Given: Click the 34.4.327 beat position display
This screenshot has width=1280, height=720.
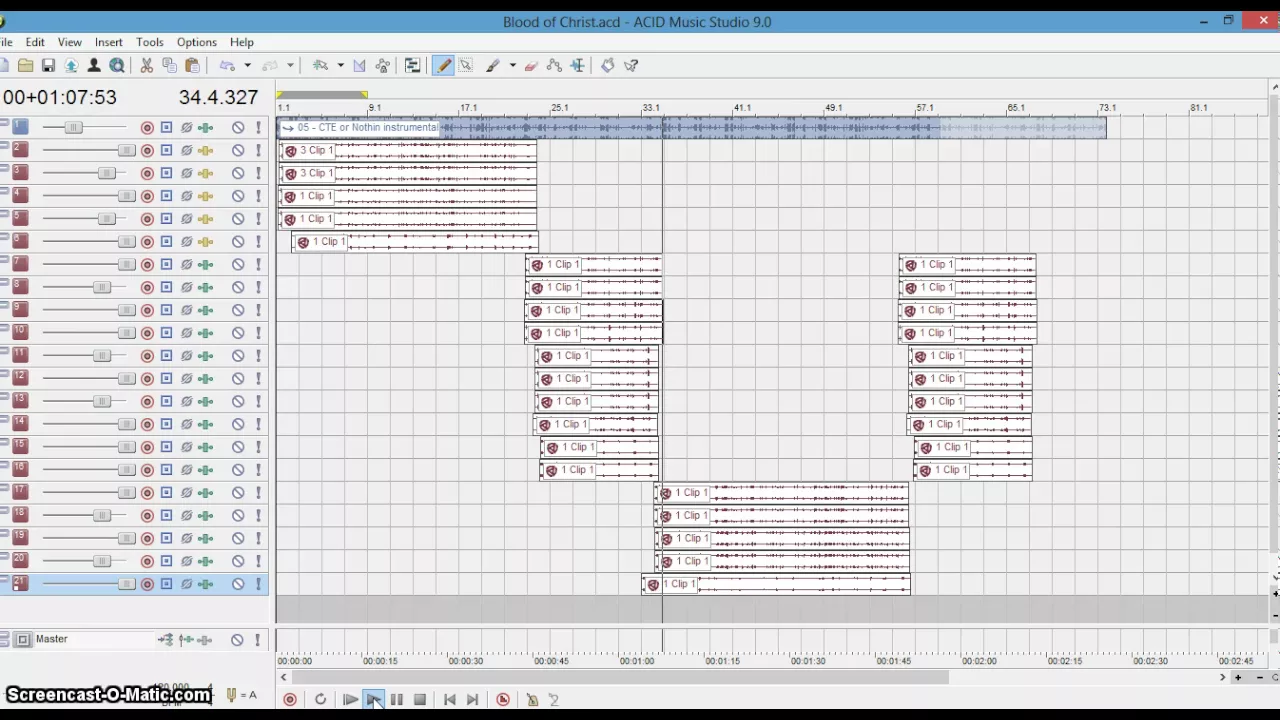Looking at the screenshot, I should [218, 97].
